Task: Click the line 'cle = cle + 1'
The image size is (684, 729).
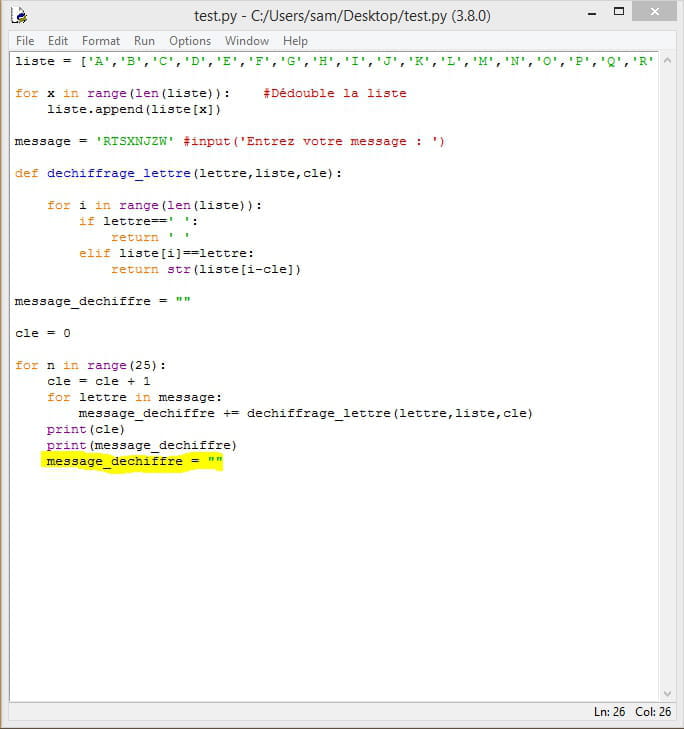Action: (x=99, y=381)
